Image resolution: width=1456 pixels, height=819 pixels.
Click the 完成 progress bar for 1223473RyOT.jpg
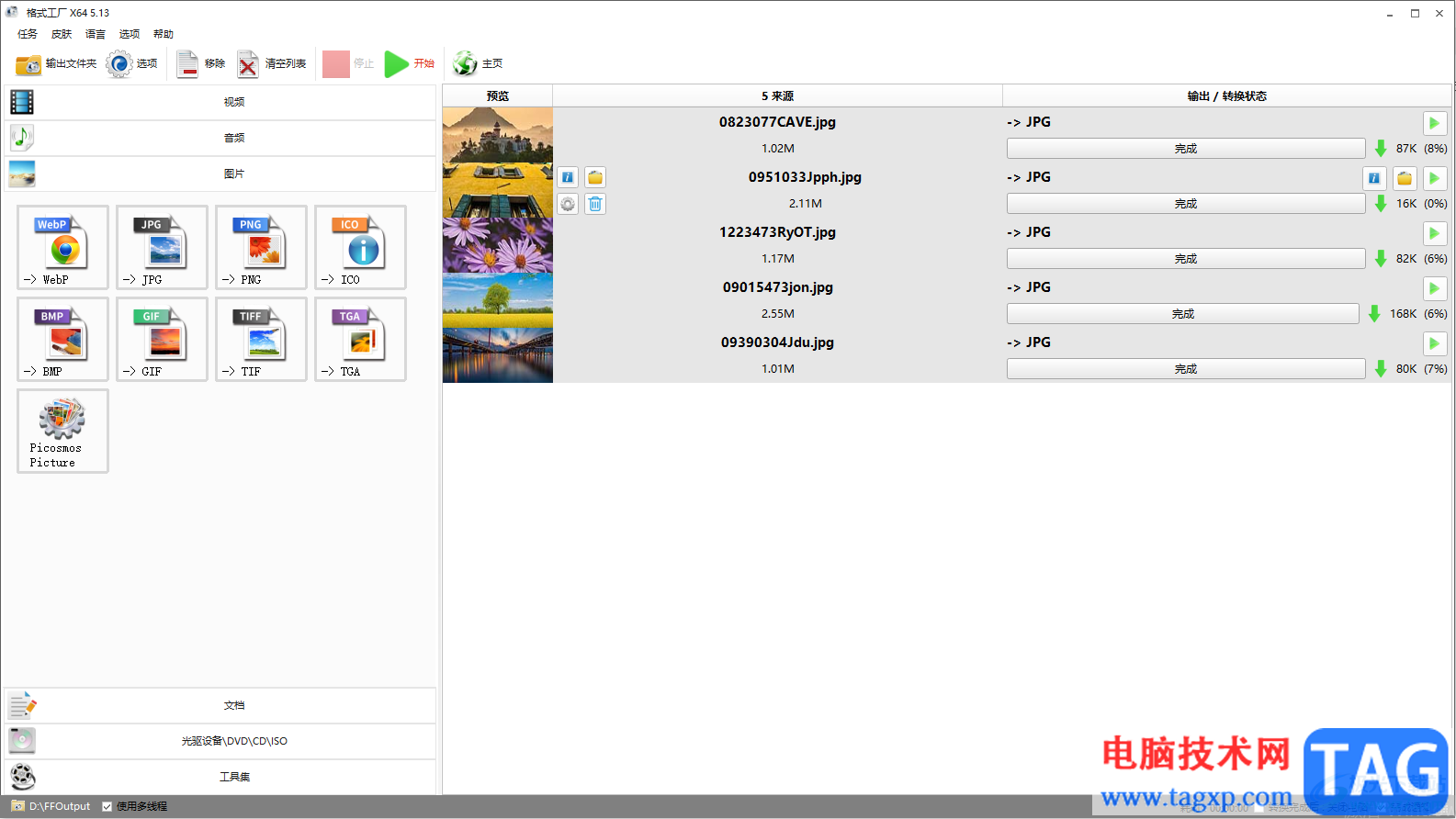click(x=1186, y=259)
